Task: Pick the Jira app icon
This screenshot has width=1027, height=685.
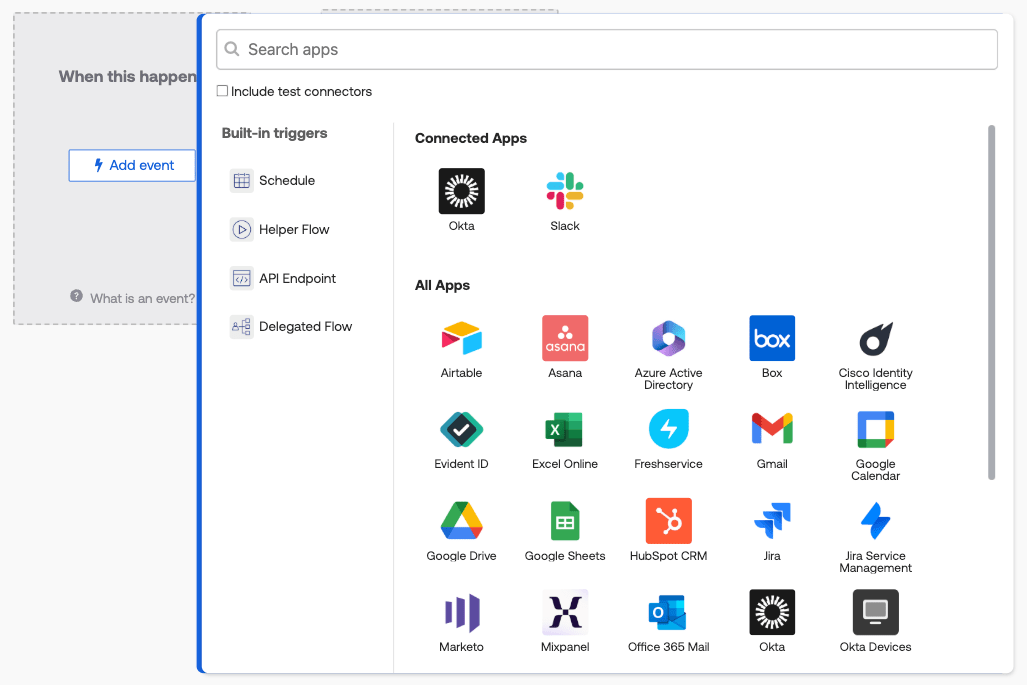Action: (772, 521)
